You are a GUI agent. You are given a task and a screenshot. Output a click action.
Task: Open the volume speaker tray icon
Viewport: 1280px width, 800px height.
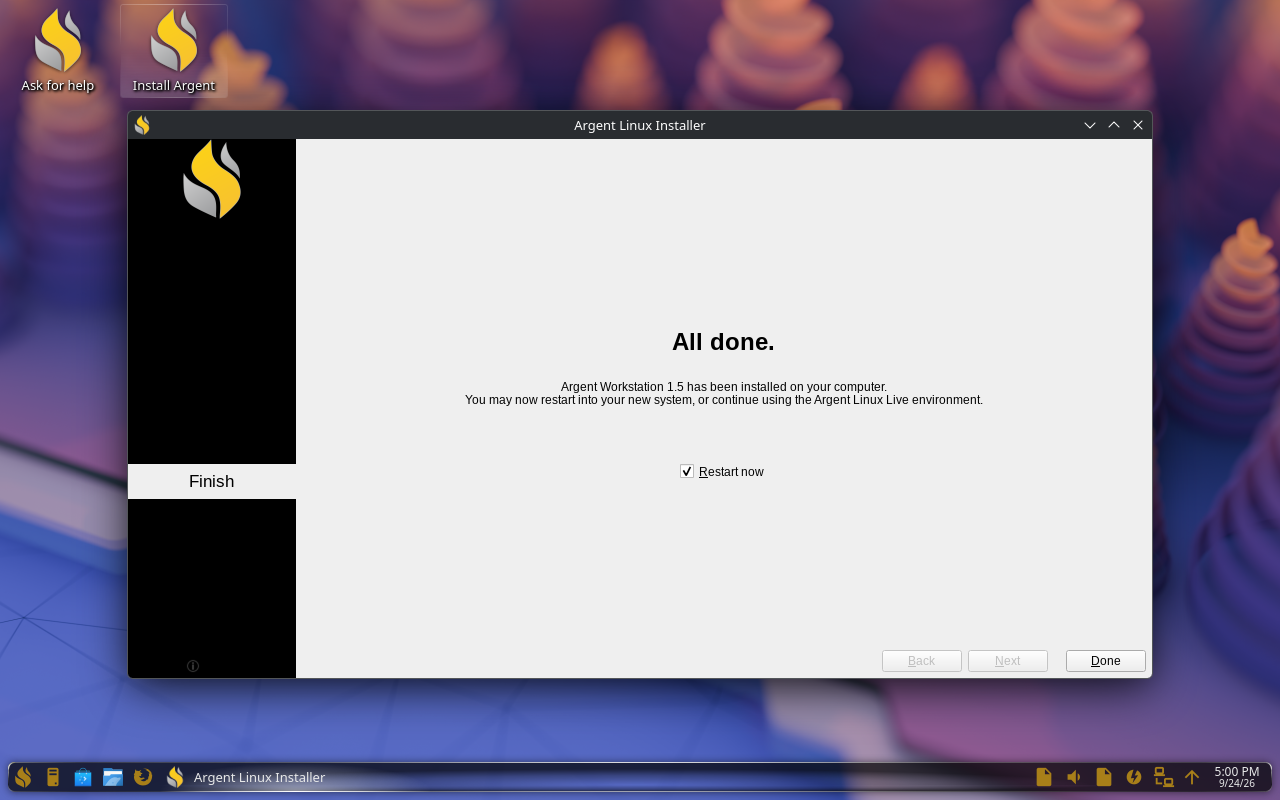click(1074, 777)
